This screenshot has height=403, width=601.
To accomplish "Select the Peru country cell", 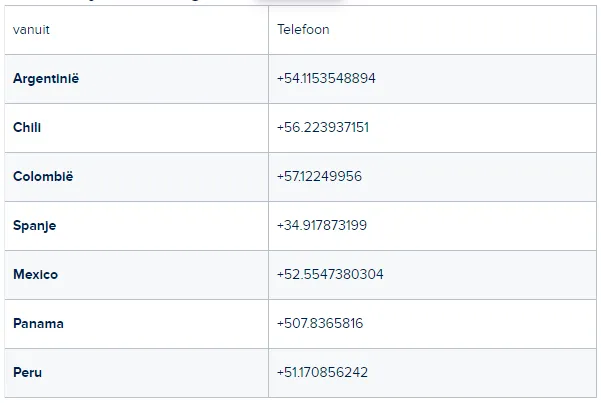I will [x=136, y=373].
